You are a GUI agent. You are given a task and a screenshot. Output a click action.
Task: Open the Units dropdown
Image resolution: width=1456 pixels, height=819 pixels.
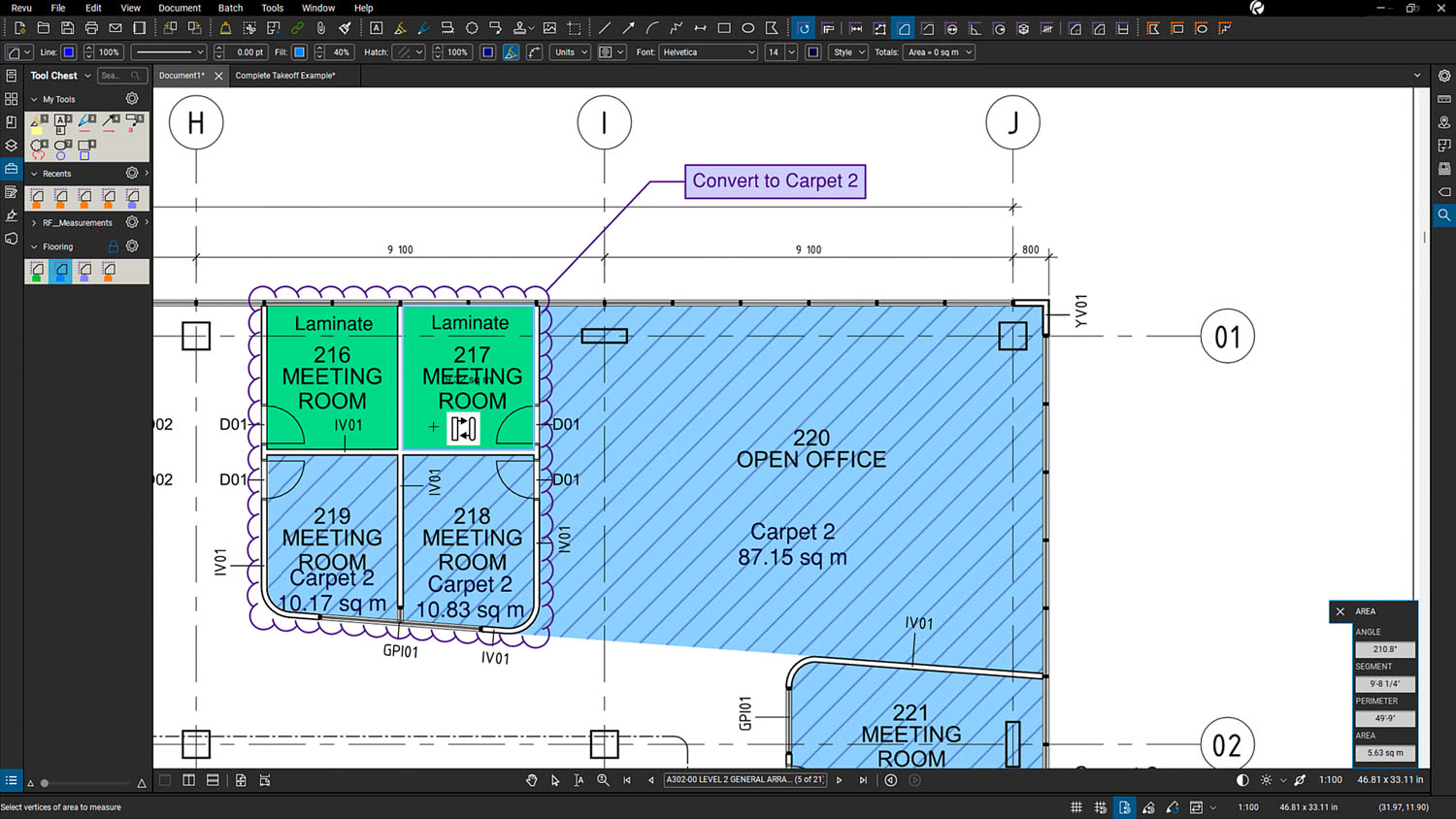pyautogui.click(x=571, y=52)
